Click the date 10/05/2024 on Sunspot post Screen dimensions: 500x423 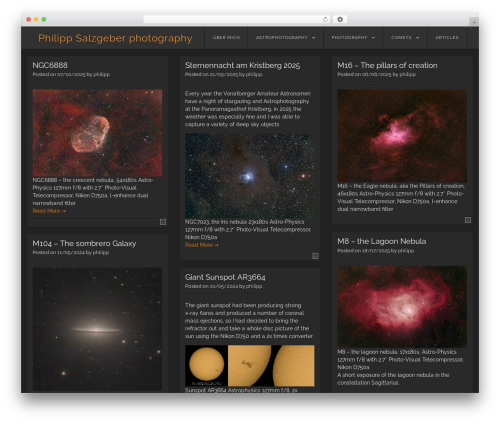click(224, 286)
